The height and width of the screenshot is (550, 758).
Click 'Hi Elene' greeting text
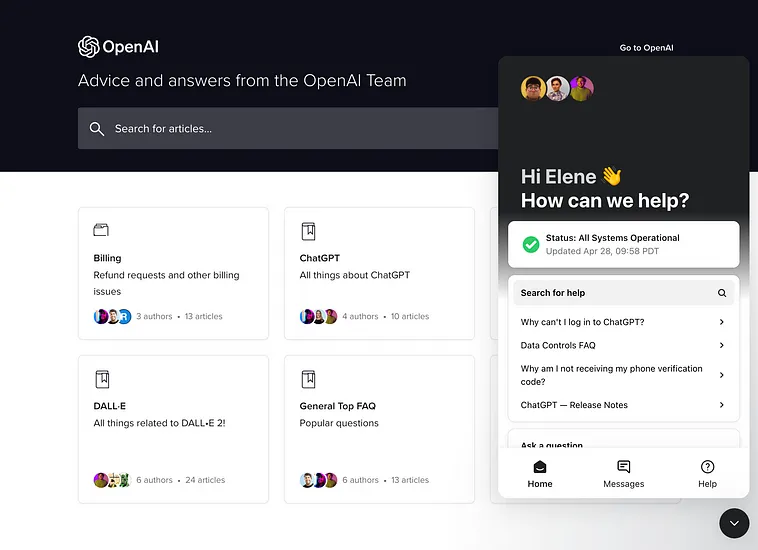point(558,177)
